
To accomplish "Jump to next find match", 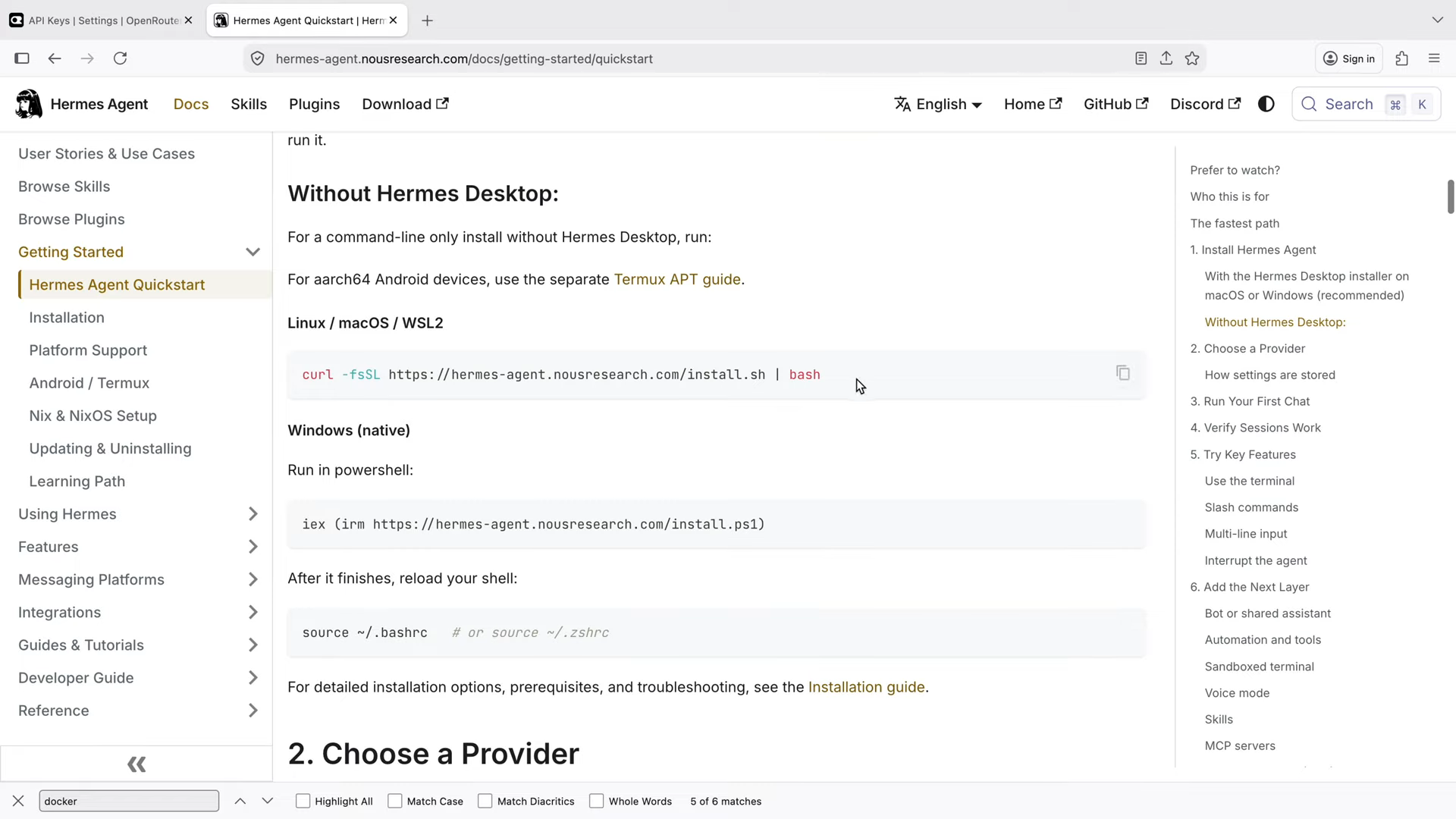I will click(x=267, y=801).
